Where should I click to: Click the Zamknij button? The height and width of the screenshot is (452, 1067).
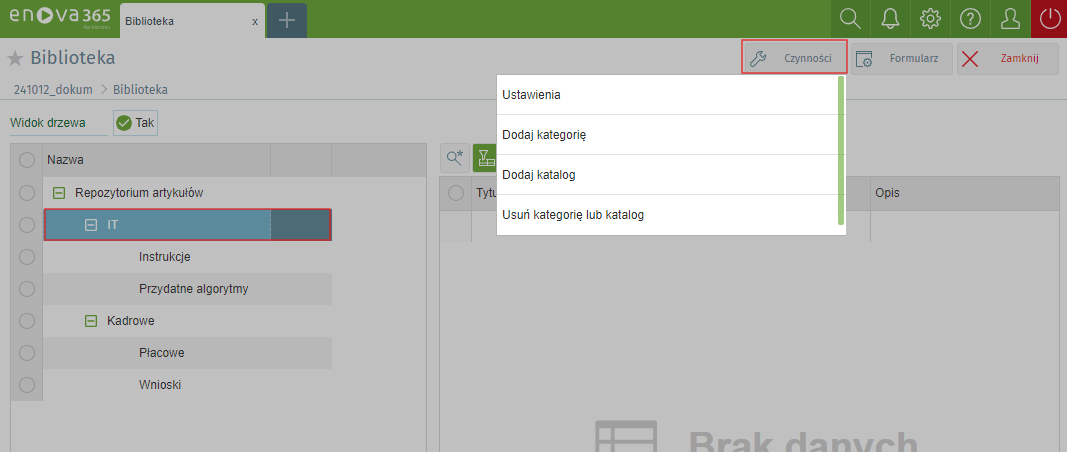tap(1007, 59)
